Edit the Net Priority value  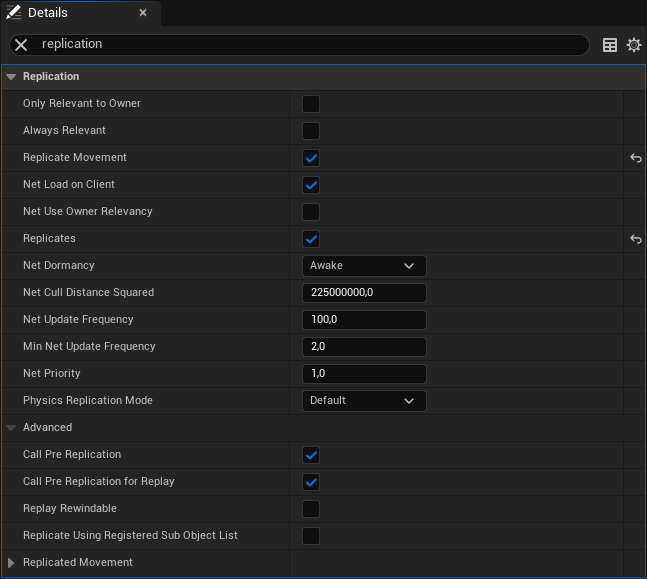click(x=364, y=373)
